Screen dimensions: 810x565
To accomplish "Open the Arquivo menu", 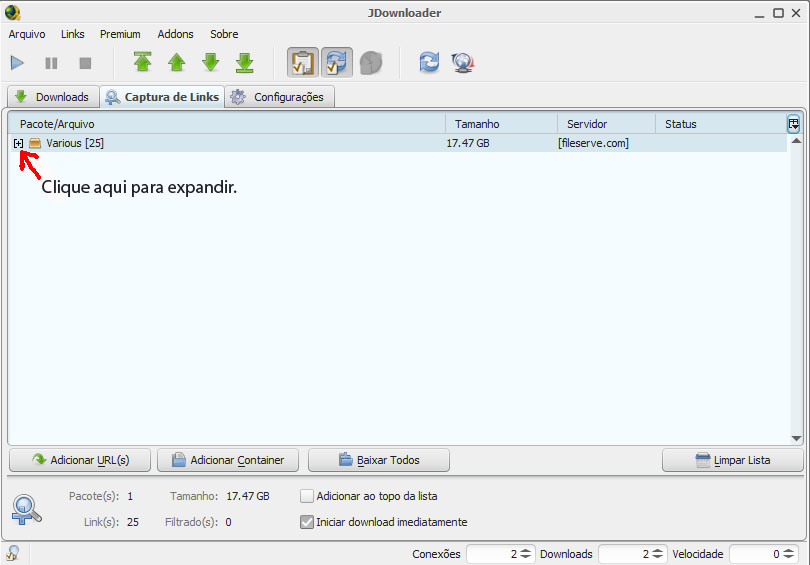I will click(27, 34).
